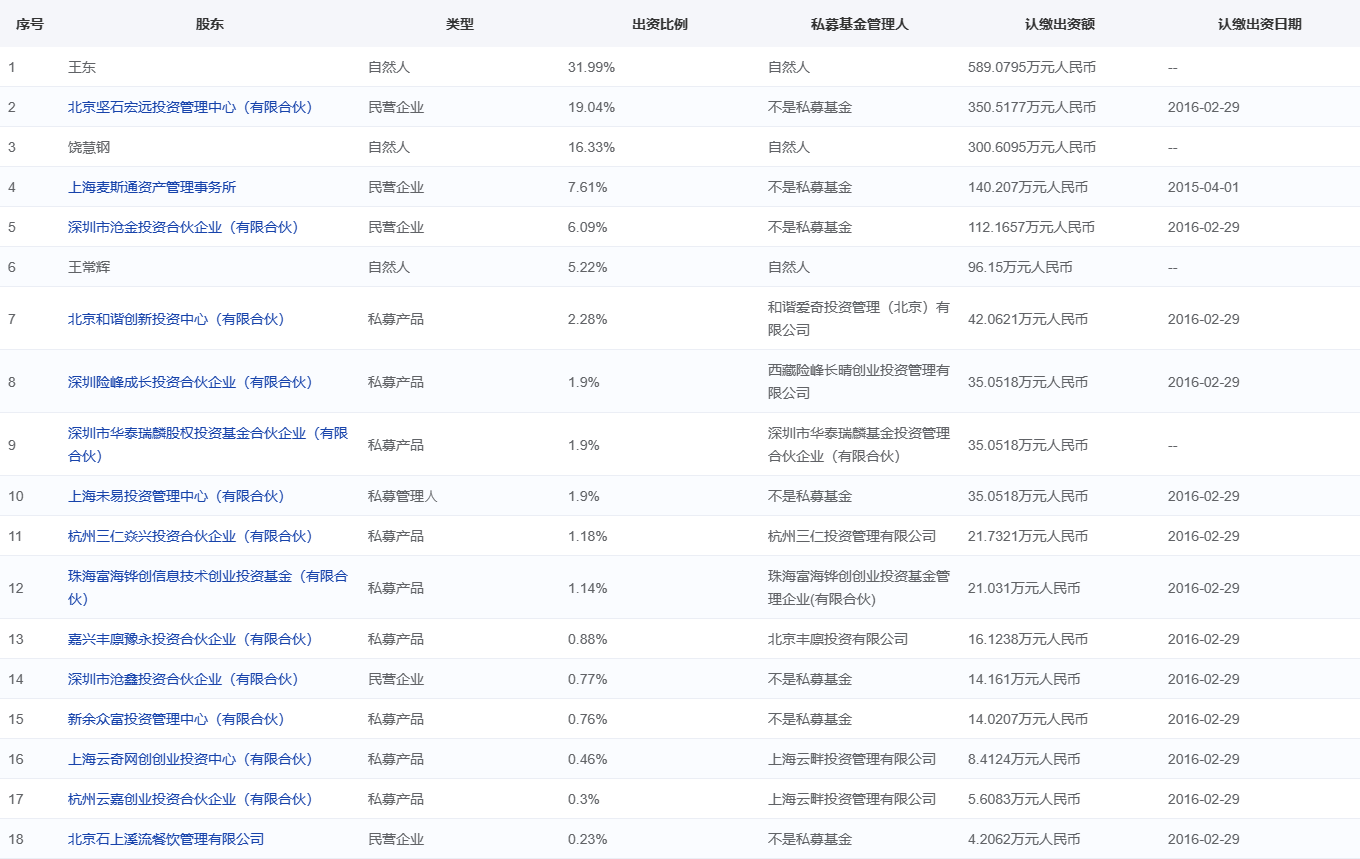Select the 0.3% ownership cell
The height and width of the screenshot is (859, 1360).
[x=584, y=799]
